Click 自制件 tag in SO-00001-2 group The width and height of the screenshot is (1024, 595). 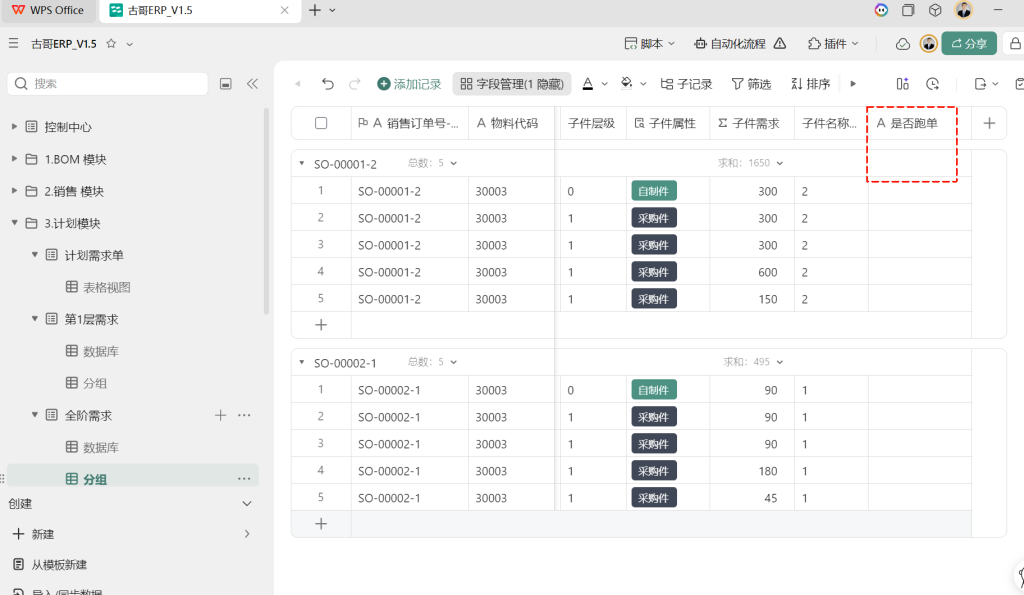pyautogui.click(x=654, y=191)
